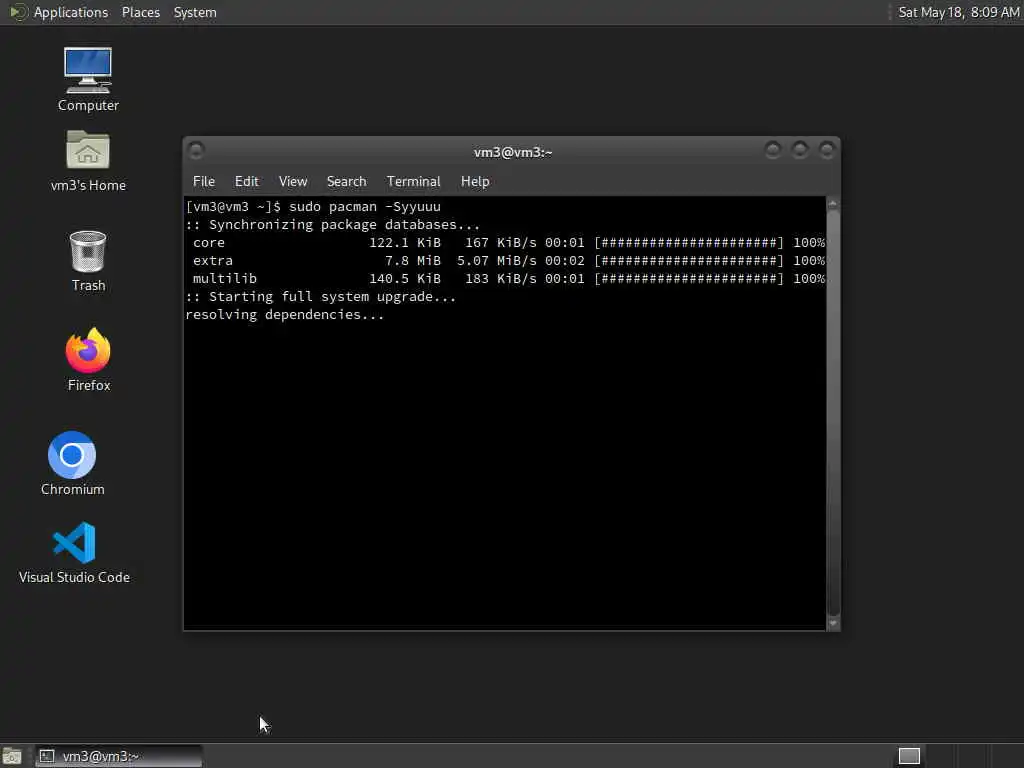Open the terminal Edit menu
The height and width of the screenshot is (768, 1024).
click(246, 182)
